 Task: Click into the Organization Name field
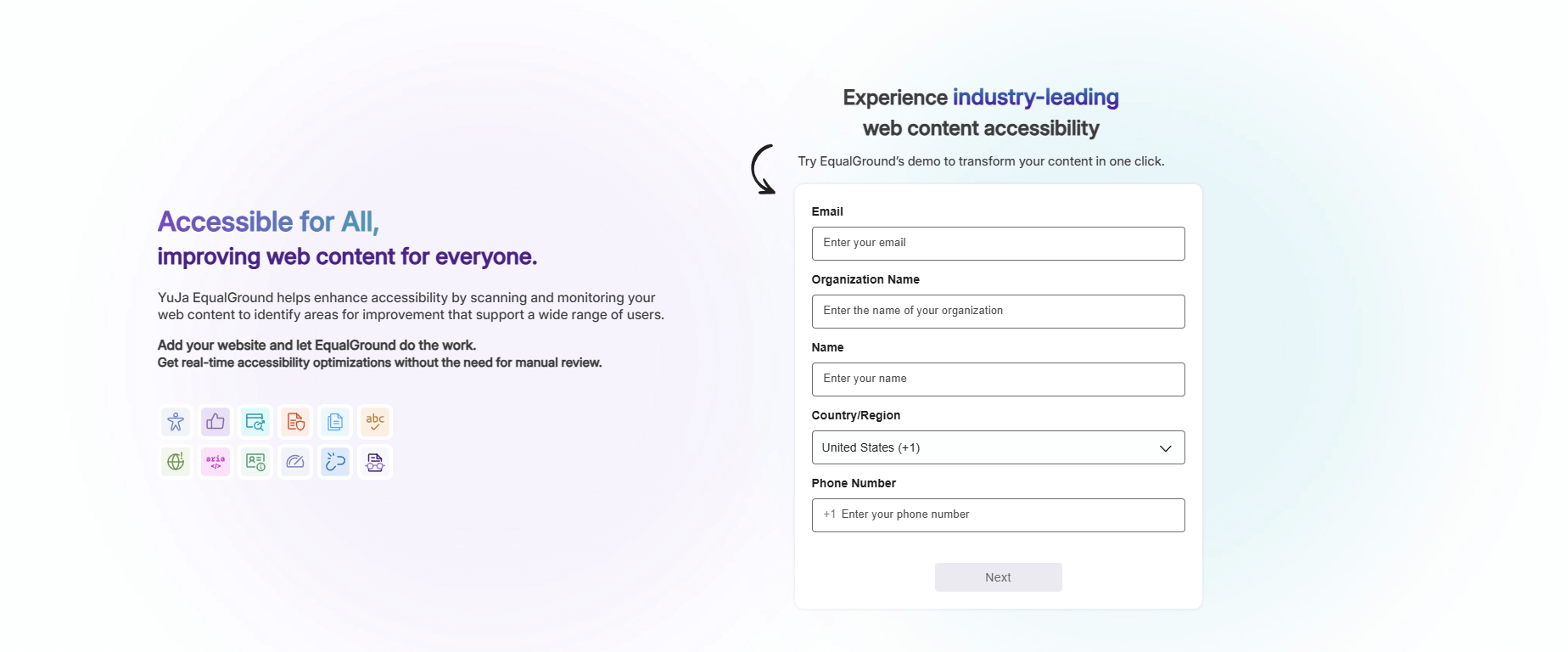998,312
